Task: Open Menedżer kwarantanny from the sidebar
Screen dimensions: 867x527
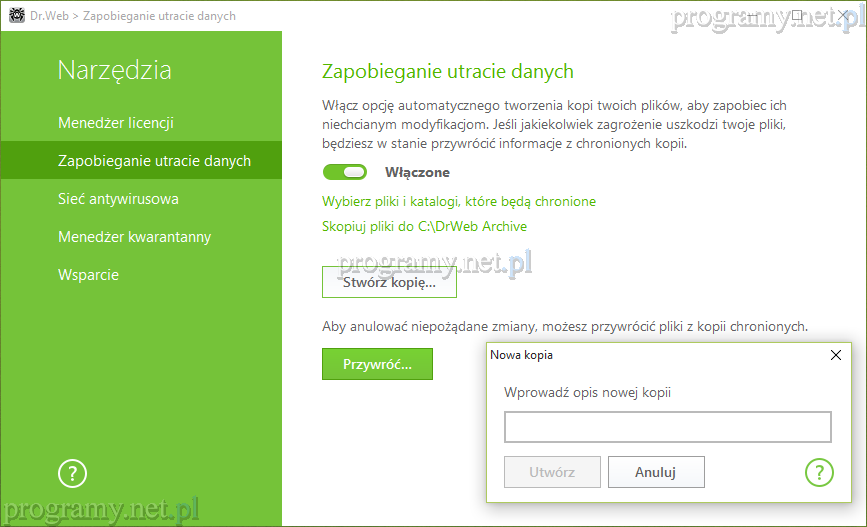Action: [134, 237]
